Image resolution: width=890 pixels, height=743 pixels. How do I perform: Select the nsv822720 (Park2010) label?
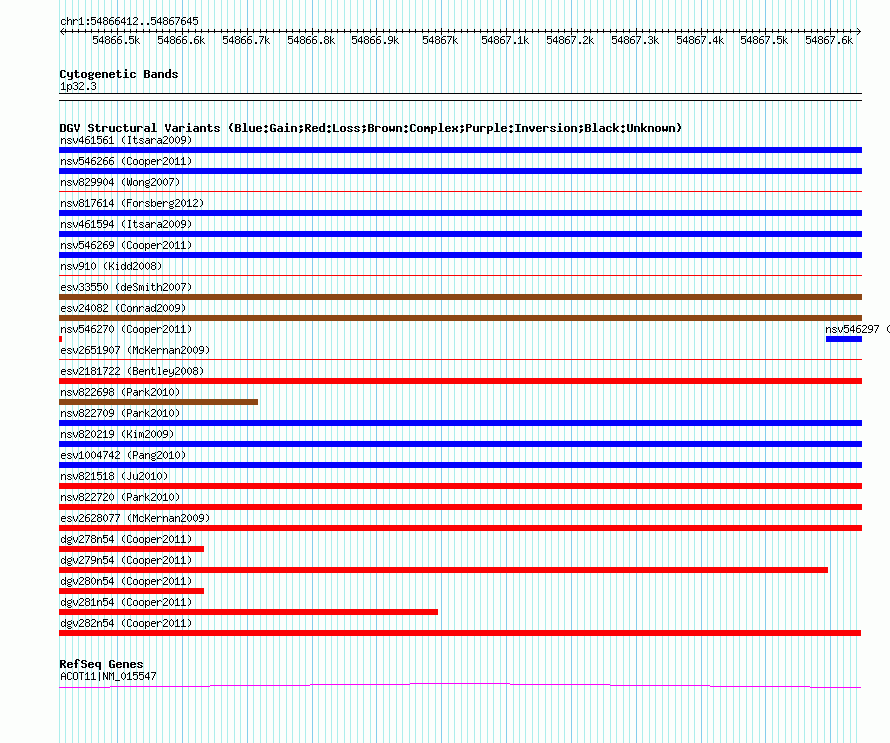coord(120,497)
